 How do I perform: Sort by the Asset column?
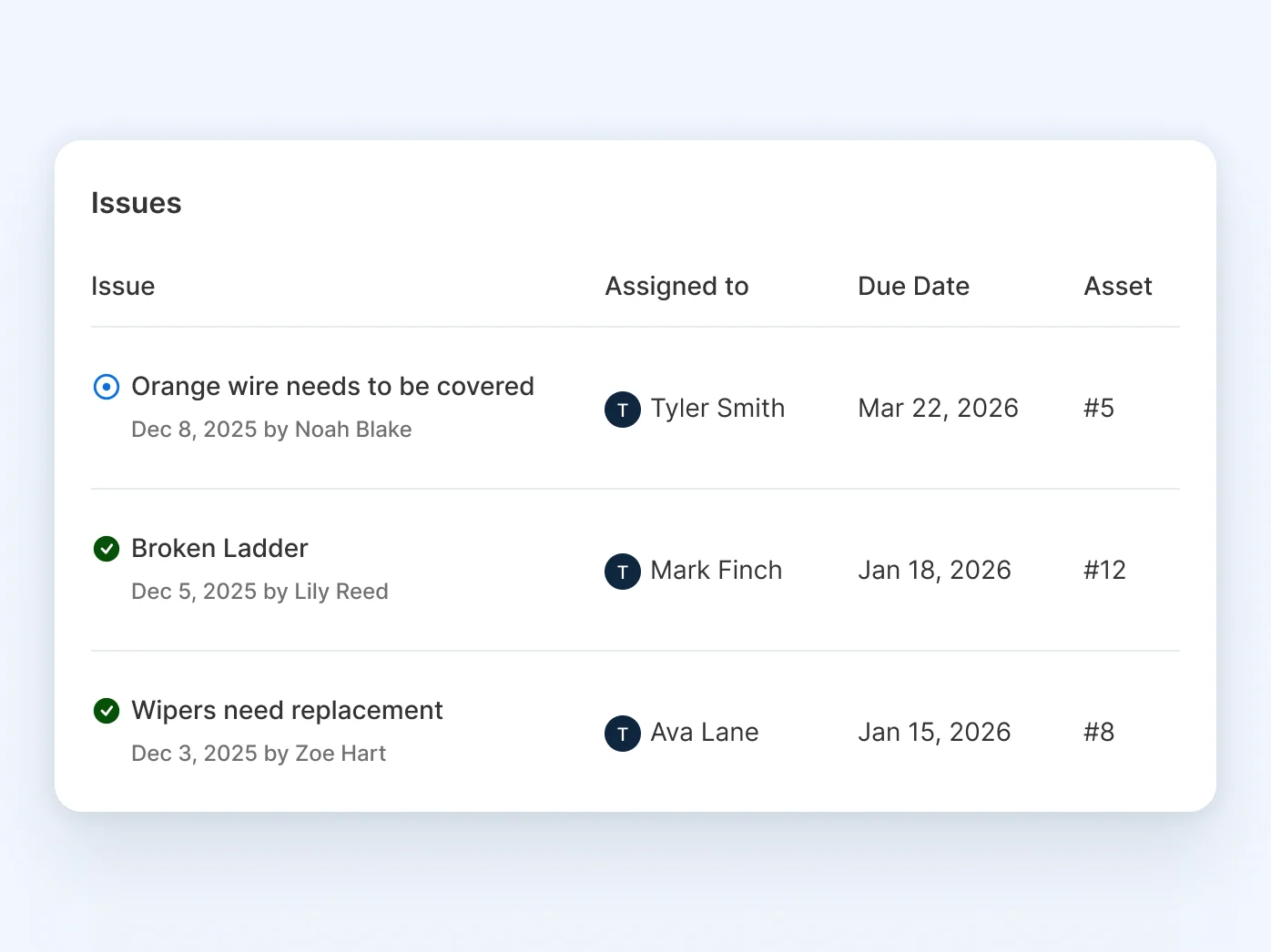[x=1117, y=286]
